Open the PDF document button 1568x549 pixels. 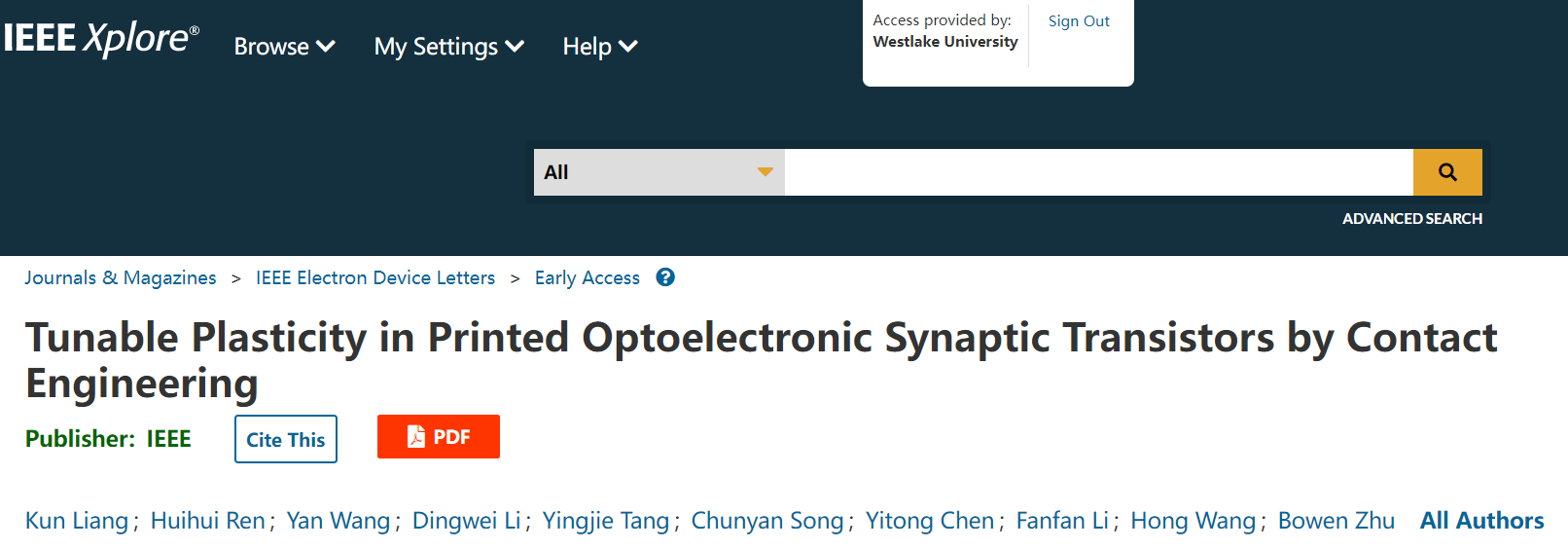(439, 437)
